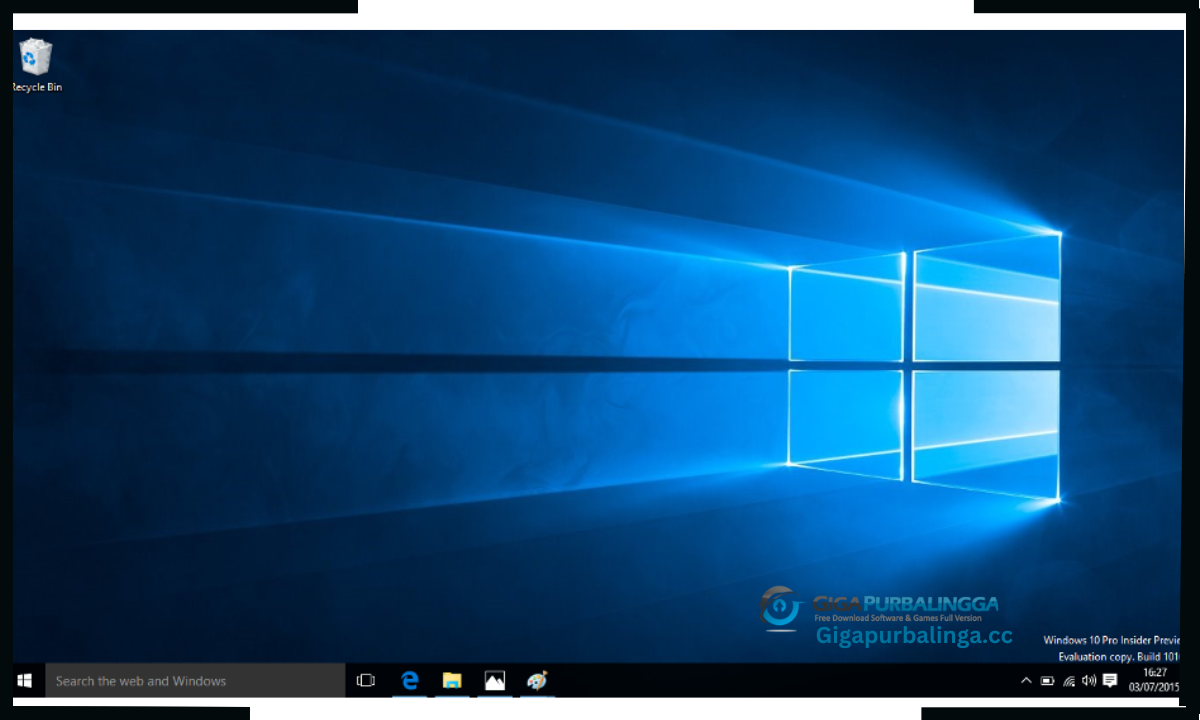Image resolution: width=1200 pixels, height=720 pixels.
Task: Open File Explorer from the taskbar
Action: tap(452, 681)
